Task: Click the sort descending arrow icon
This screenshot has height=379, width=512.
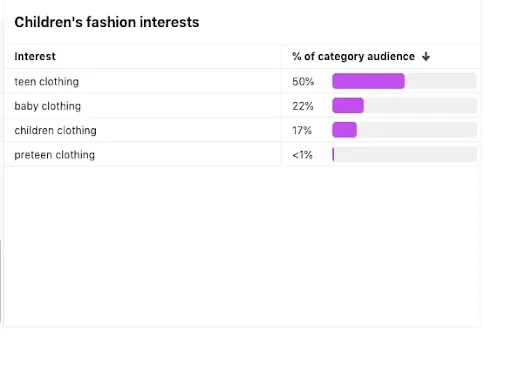Action: tap(426, 57)
